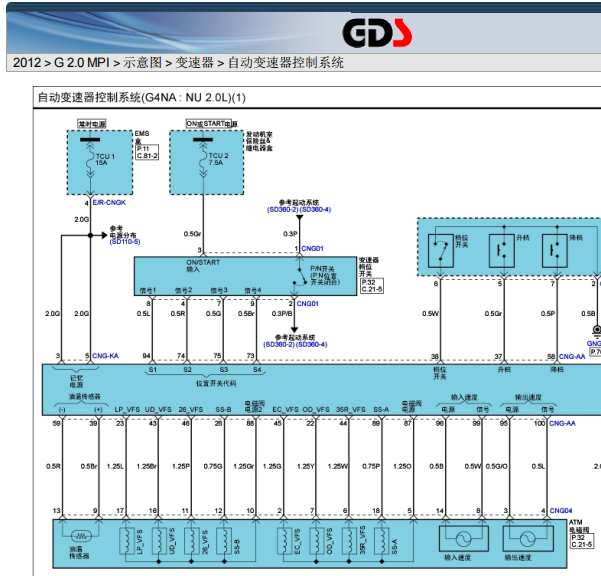Click the 降档 push switch symbol
The width and height of the screenshot is (601, 576).
[555, 251]
